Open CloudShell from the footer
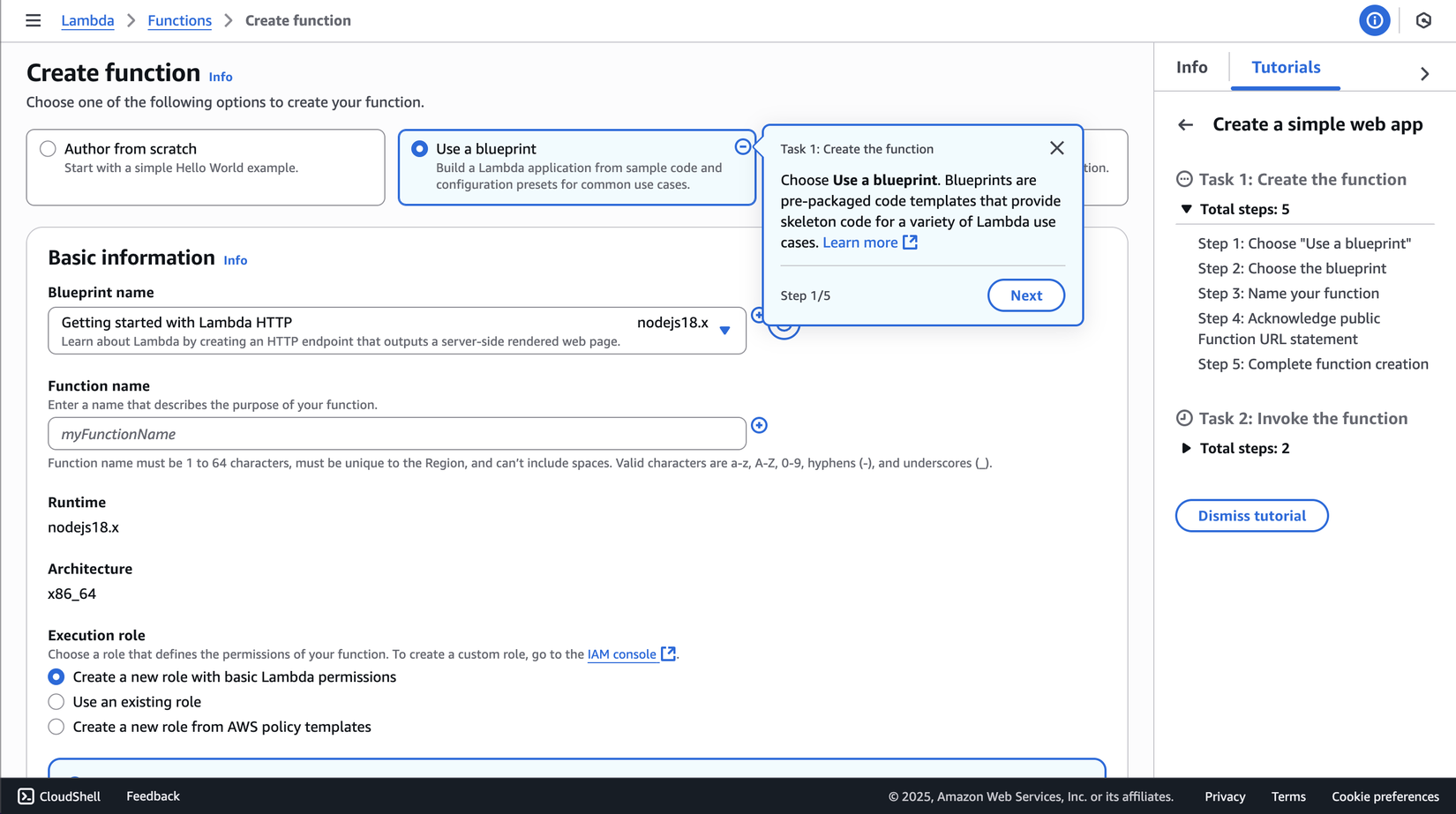The height and width of the screenshot is (814, 1456). pos(59,796)
